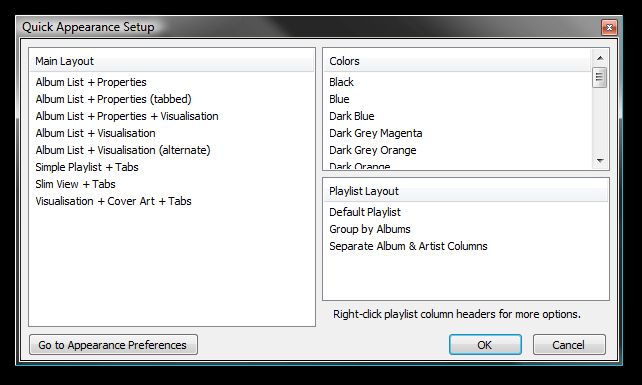642x385 pixels.
Task: Select Dark Grey Magenta colors
Action: click(x=375, y=133)
